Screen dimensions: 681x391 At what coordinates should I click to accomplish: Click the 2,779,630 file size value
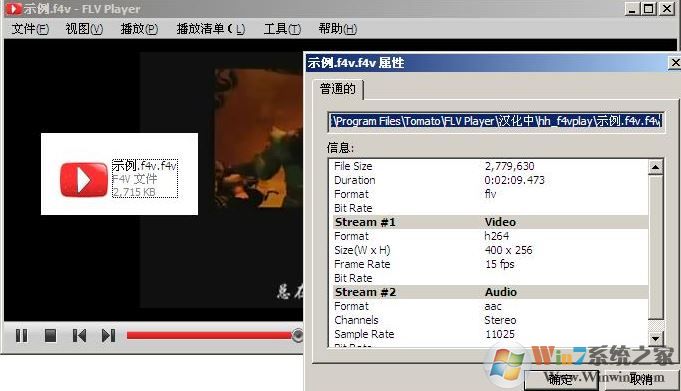[509, 166]
